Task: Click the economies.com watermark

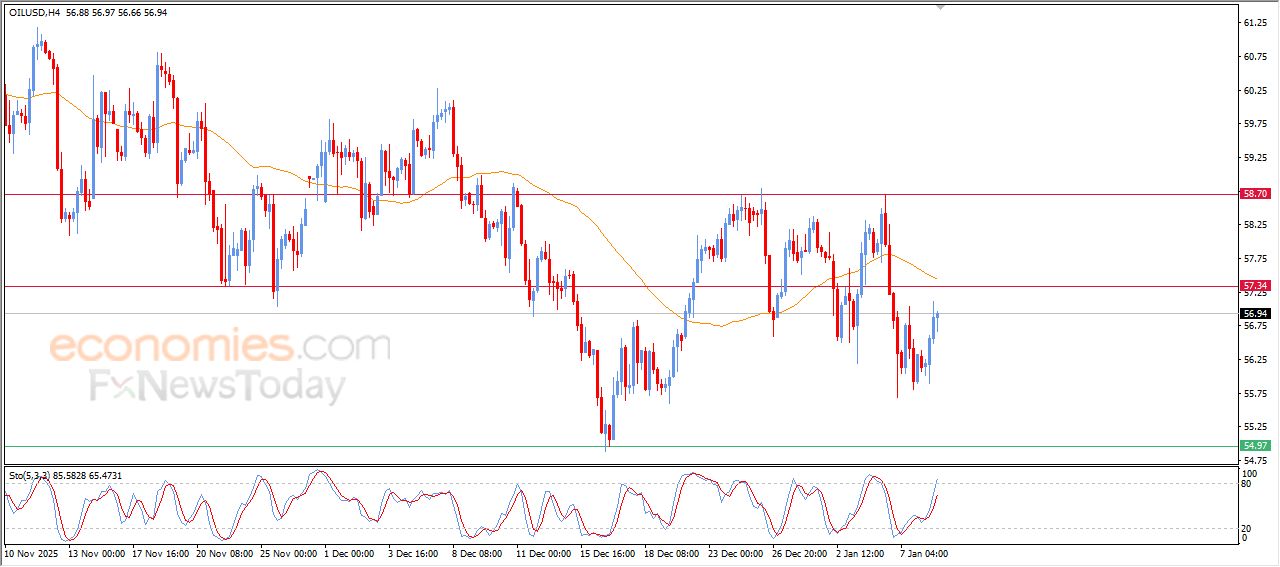Action: pos(220,347)
